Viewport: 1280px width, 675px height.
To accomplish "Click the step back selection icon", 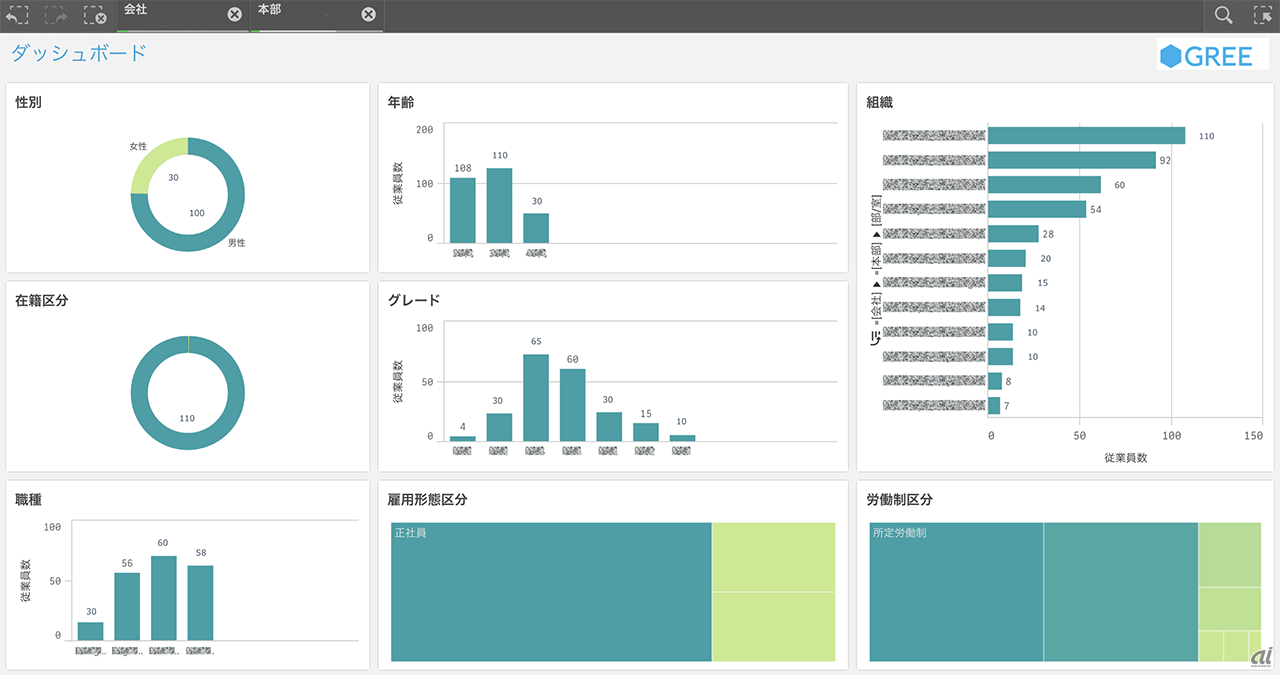I will click(x=17, y=15).
